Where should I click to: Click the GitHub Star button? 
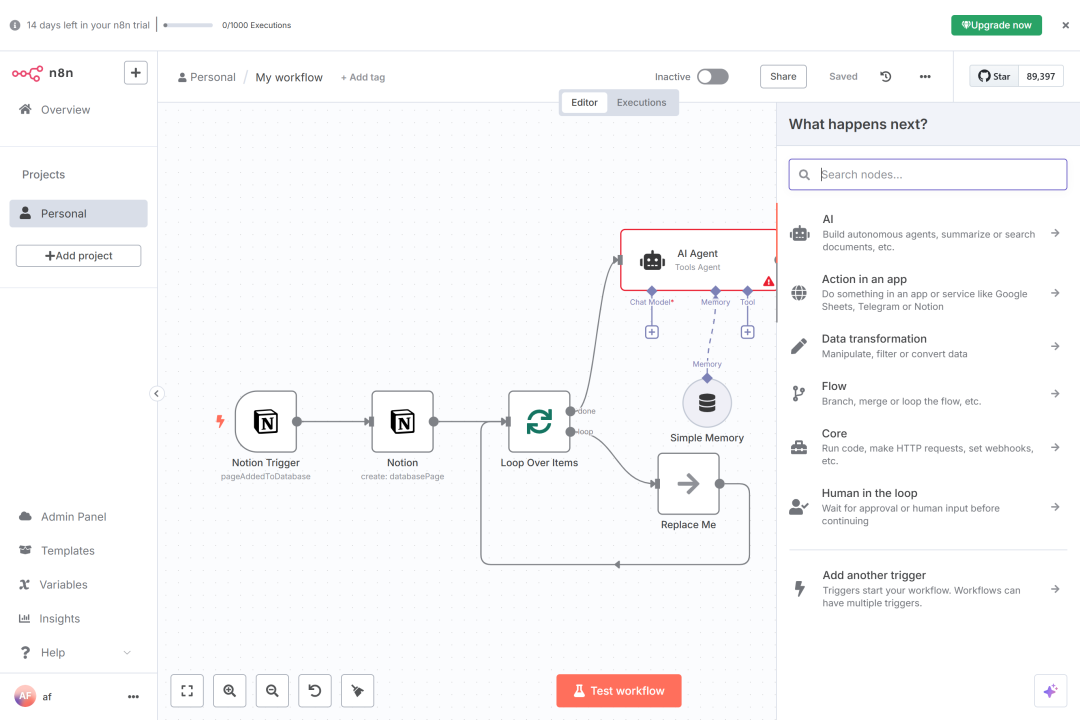coord(994,76)
